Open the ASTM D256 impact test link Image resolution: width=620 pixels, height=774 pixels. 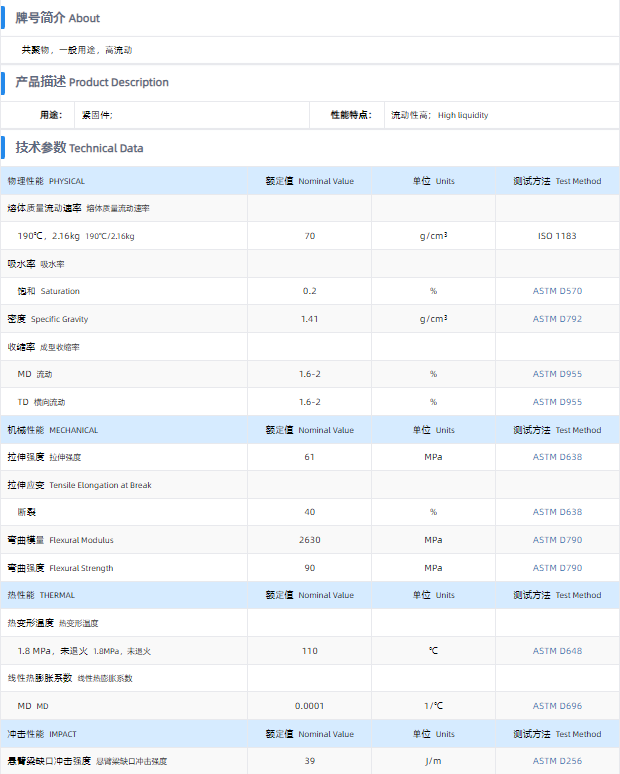point(557,761)
